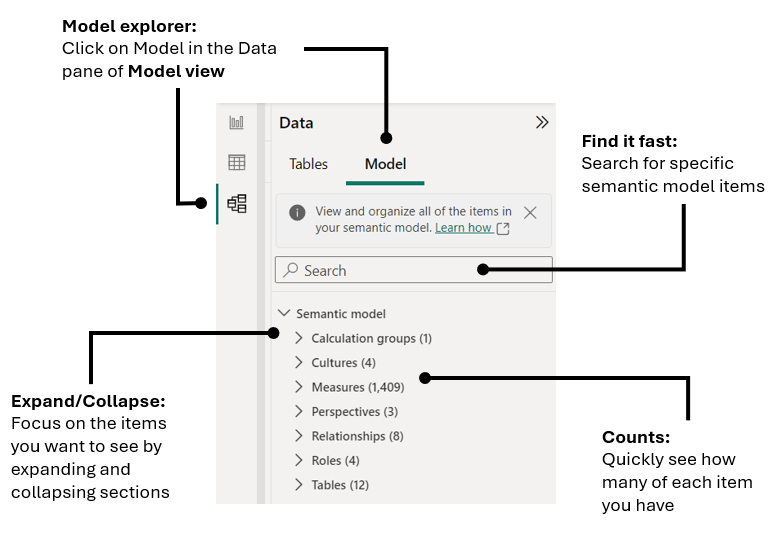The width and height of the screenshot is (784, 543).
Task: Expand the Relationships chevron
Action: 298,436
